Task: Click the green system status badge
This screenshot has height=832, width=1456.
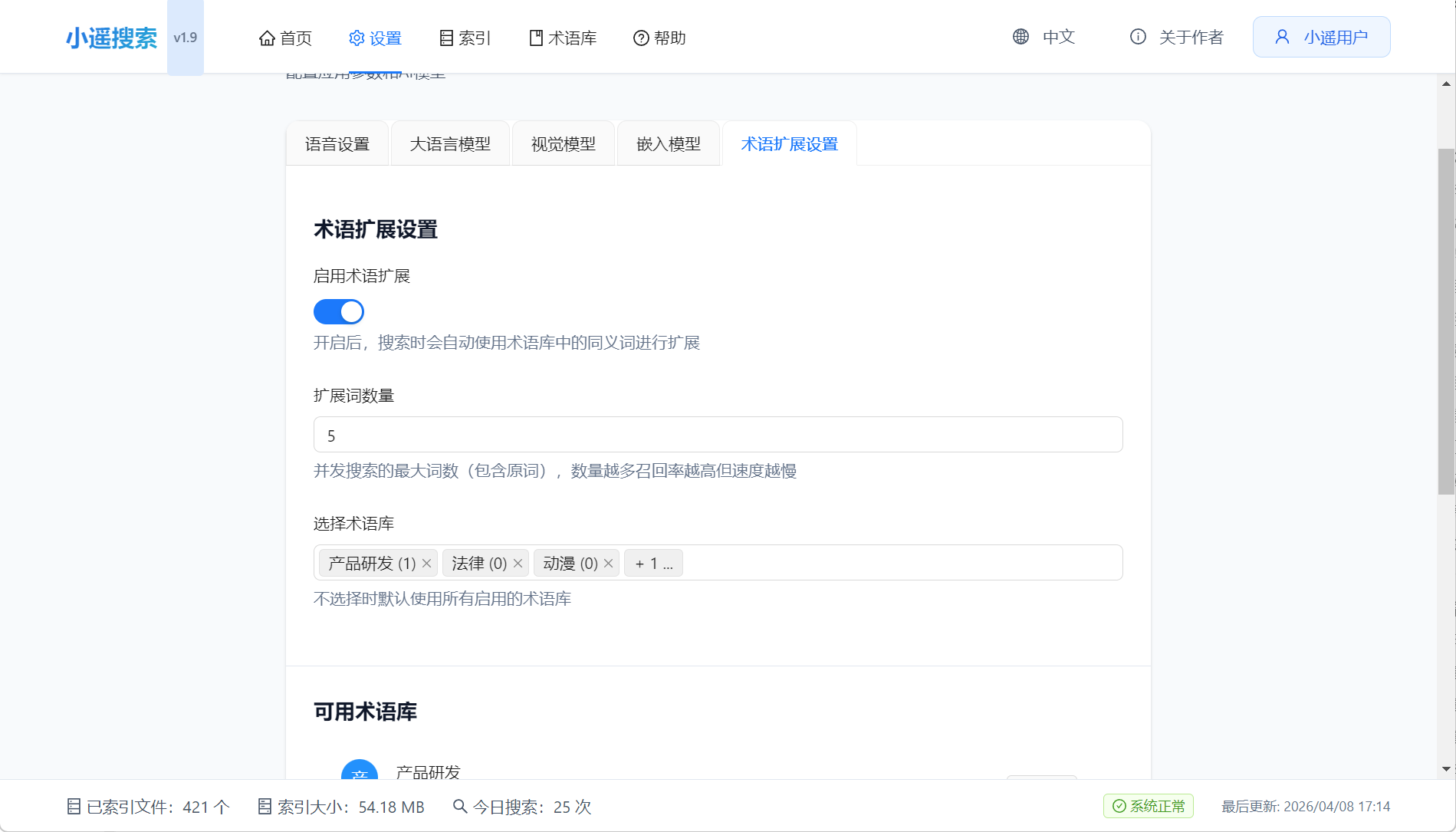Action: tap(1148, 806)
